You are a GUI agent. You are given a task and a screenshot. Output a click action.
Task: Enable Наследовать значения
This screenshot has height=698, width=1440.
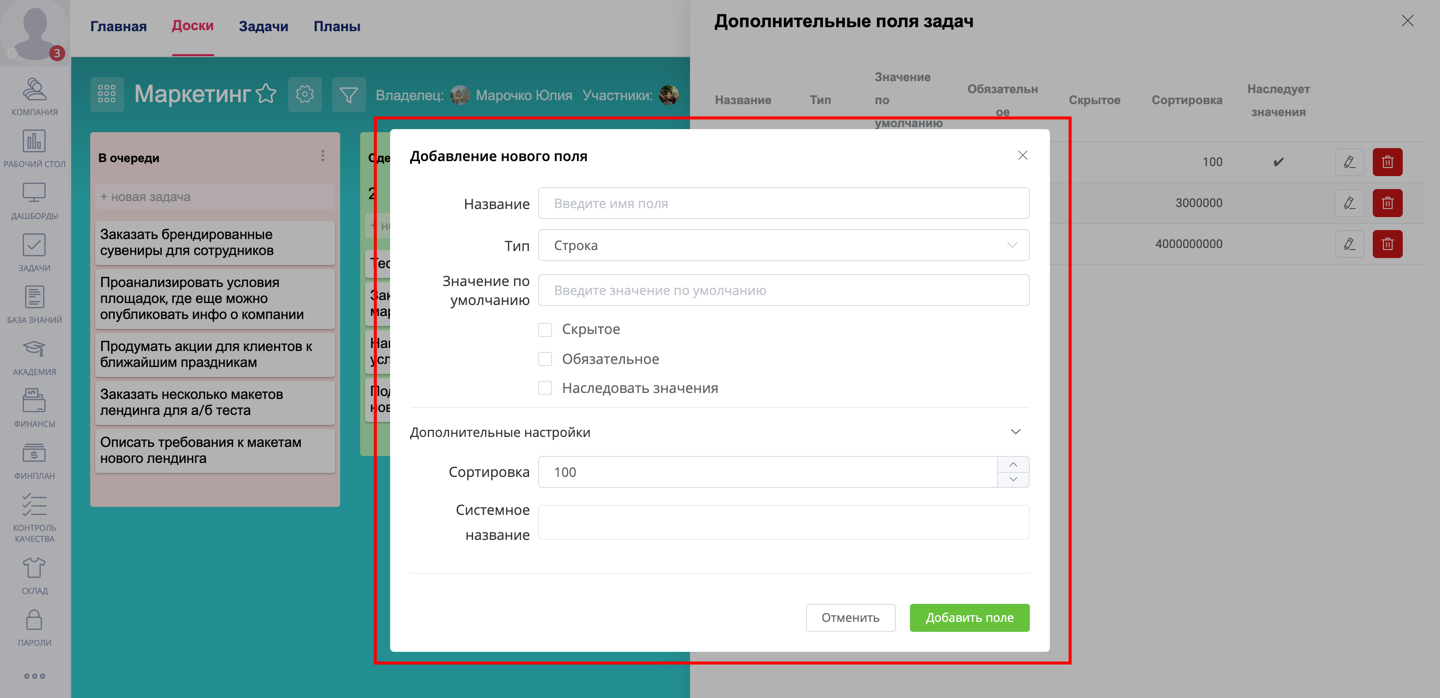click(545, 388)
